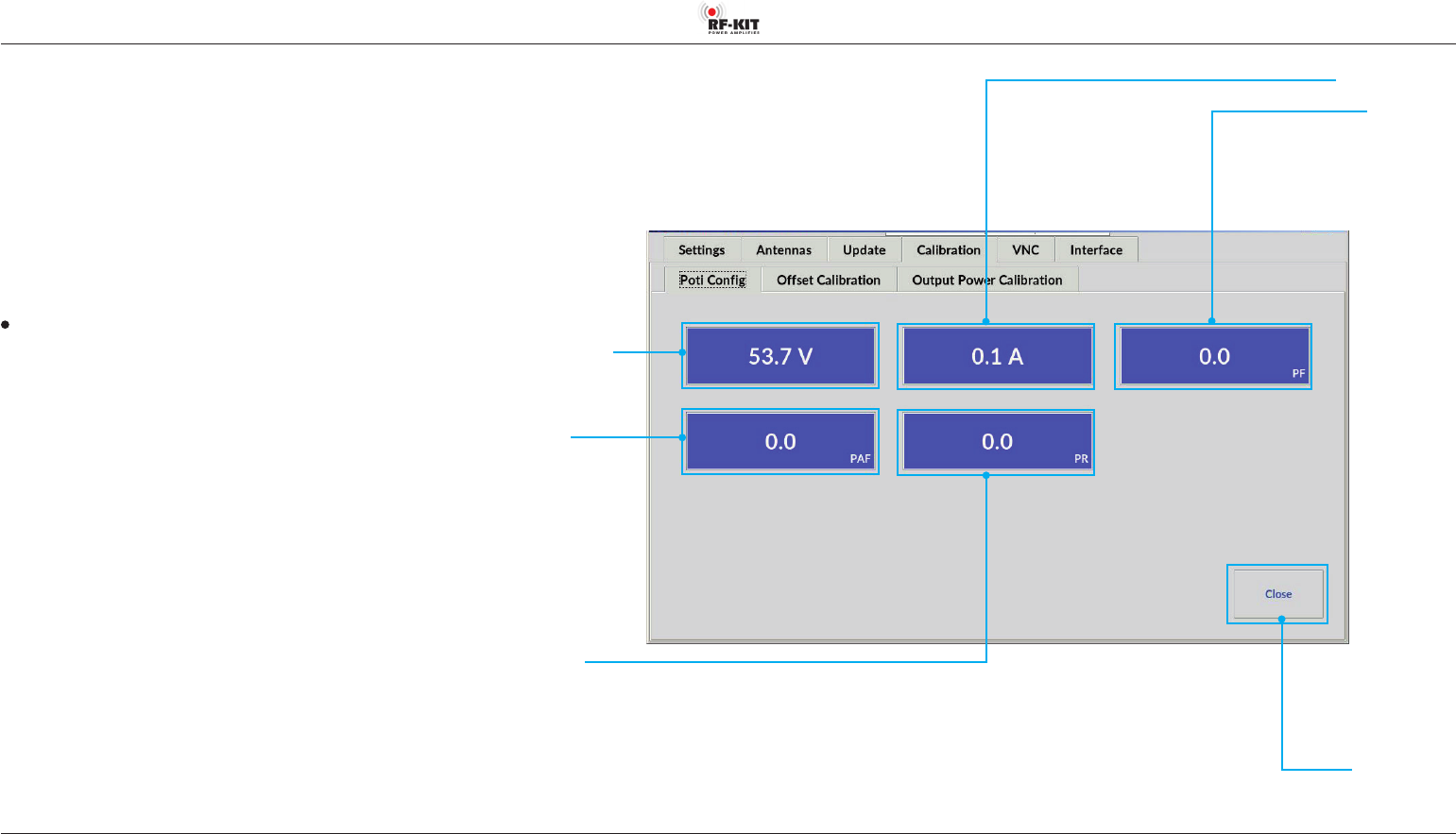The image size is (1456, 834).
Task: Click the 53.7 V voltage button
Action: pyautogui.click(x=780, y=356)
